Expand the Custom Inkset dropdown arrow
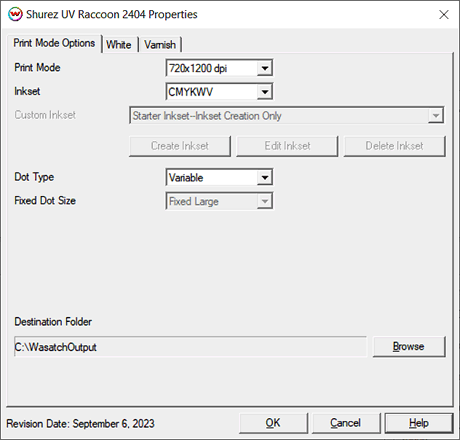Image resolution: width=460 pixels, height=440 pixels. (435, 116)
